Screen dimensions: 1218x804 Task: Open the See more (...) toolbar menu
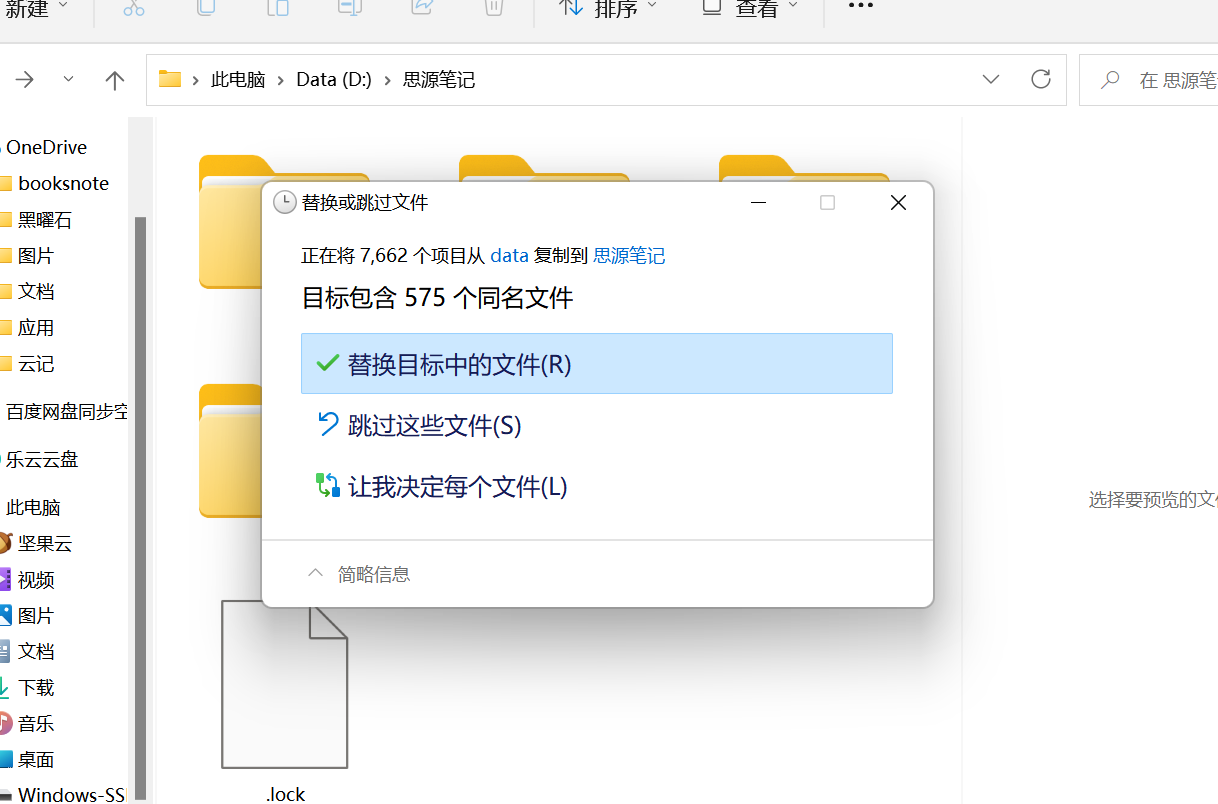(860, 6)
